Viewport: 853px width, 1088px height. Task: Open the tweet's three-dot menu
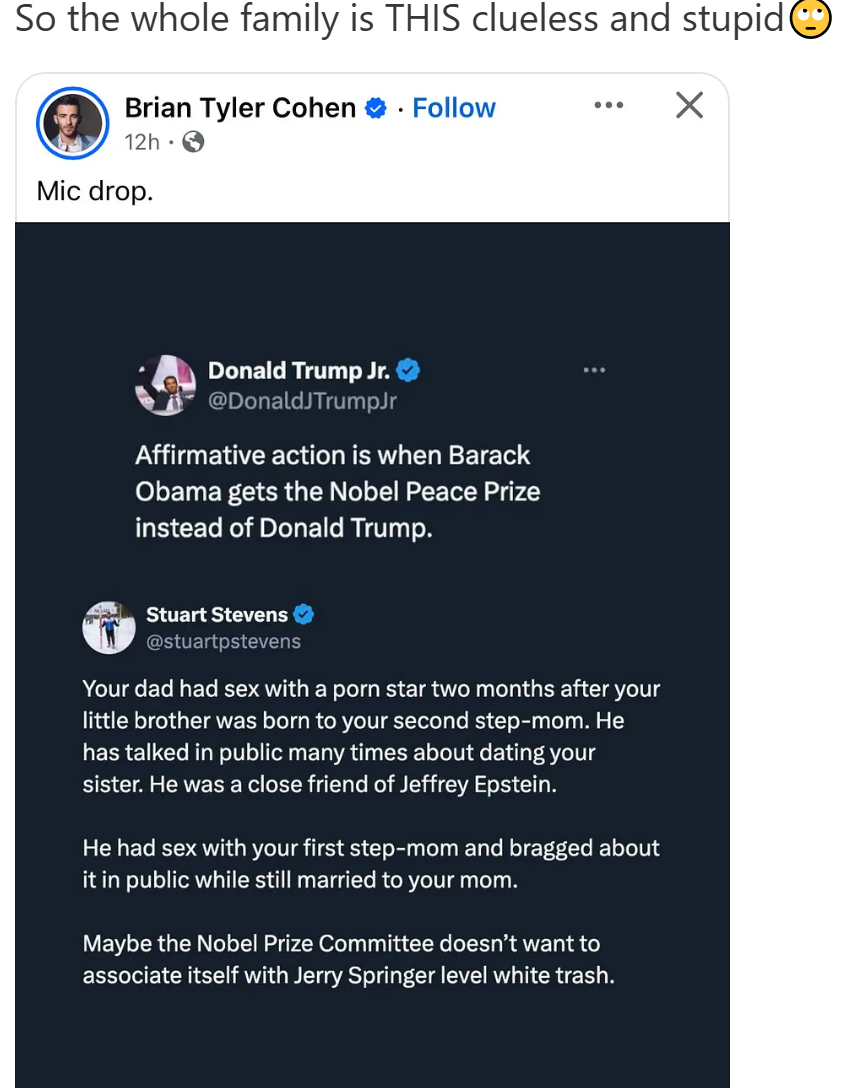[x=594, y=371]
